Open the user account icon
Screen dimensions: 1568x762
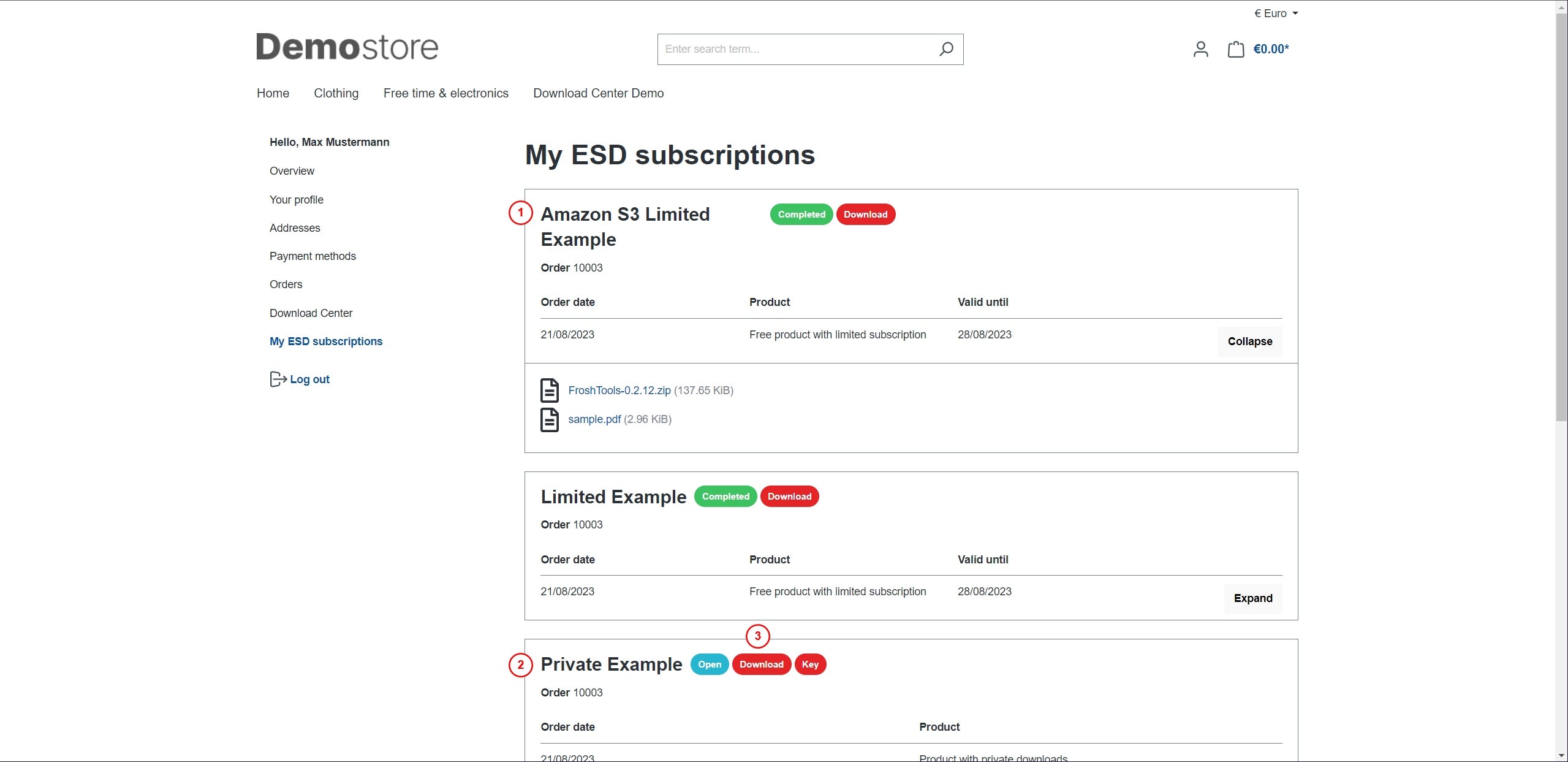point(1200,49)
